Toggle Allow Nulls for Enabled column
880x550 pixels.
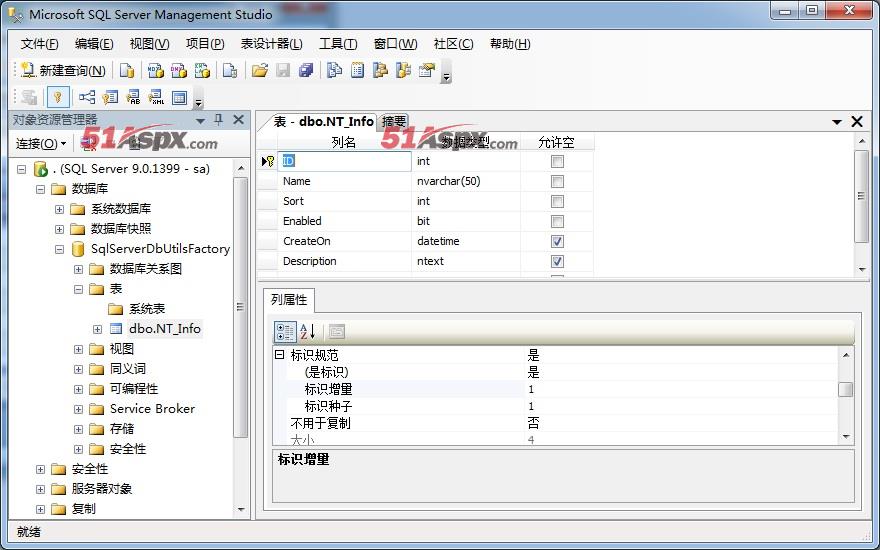(557, 221)
